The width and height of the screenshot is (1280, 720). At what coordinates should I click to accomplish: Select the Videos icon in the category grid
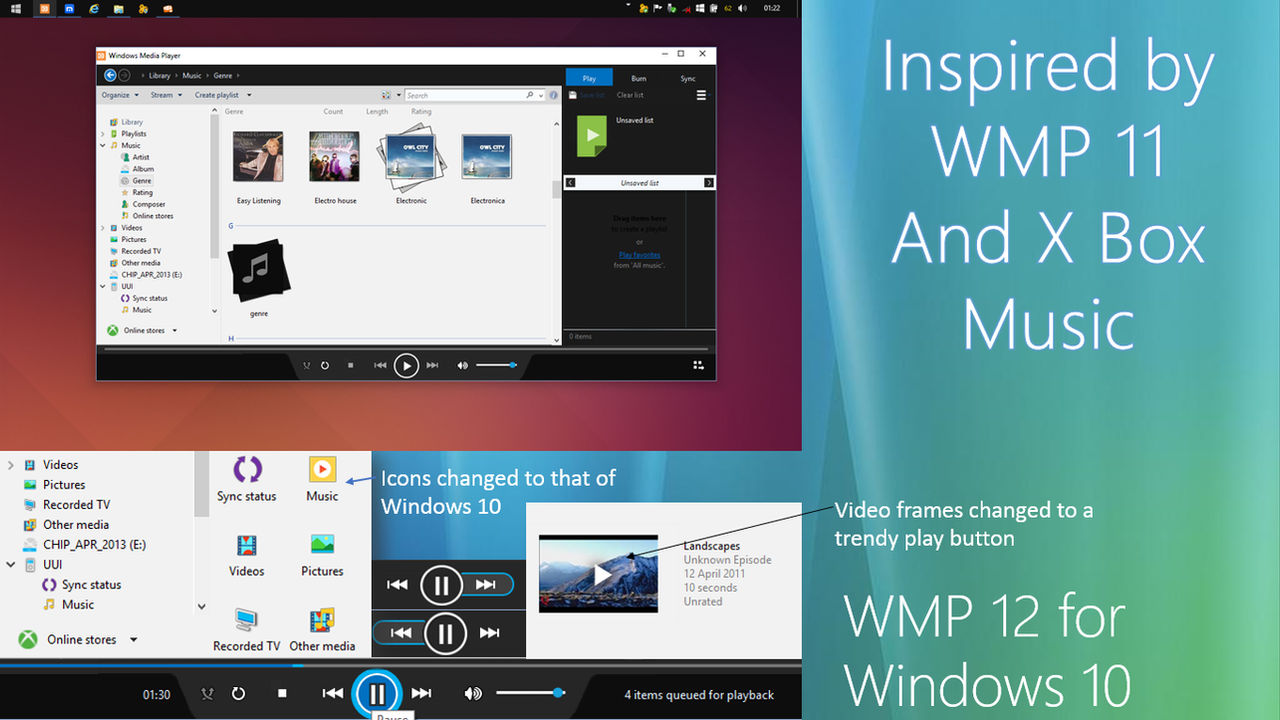coord(246,545)
